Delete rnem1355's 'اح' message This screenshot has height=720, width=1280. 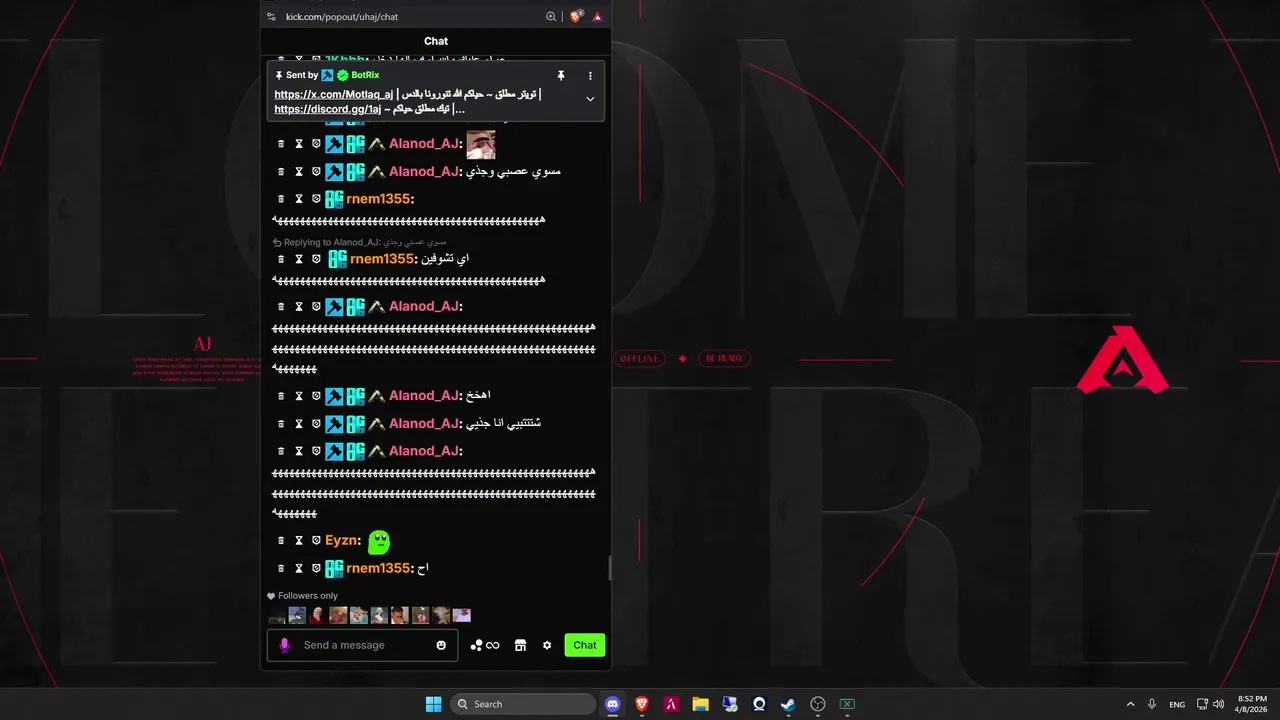click(x=281, y=569)
